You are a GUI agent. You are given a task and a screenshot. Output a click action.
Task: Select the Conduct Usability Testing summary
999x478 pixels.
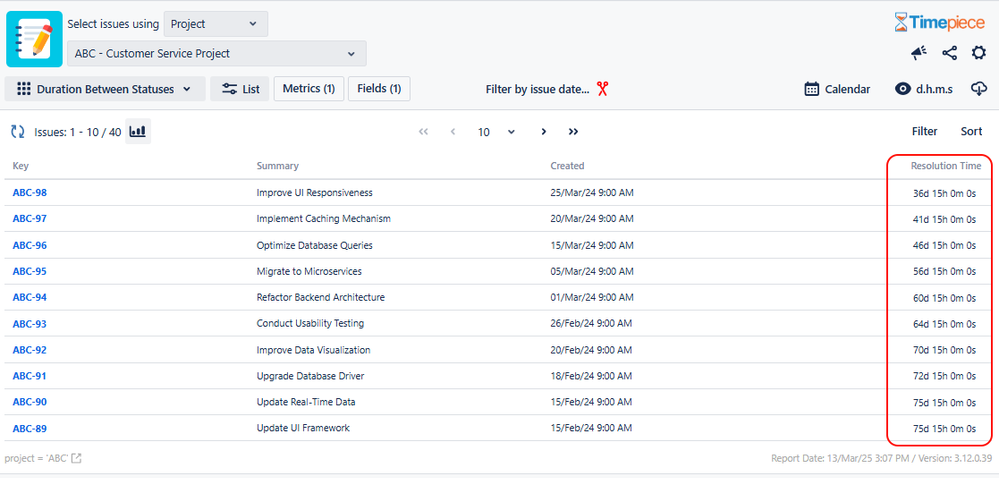(310, 324)
